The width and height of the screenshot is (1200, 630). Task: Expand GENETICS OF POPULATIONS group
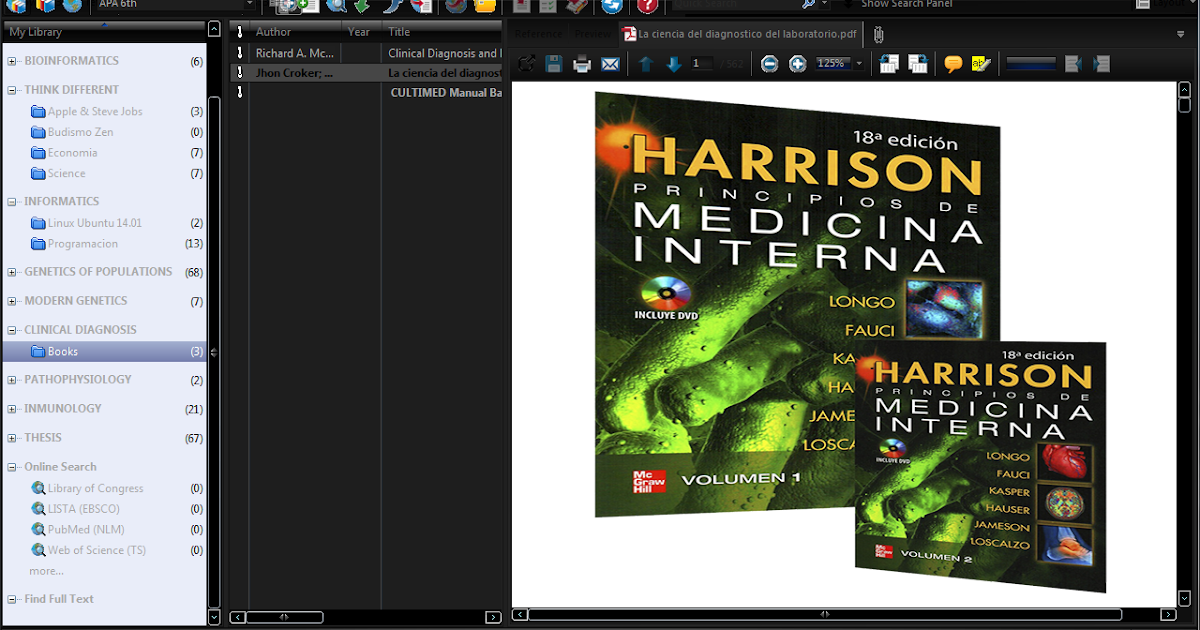[12, 272]
